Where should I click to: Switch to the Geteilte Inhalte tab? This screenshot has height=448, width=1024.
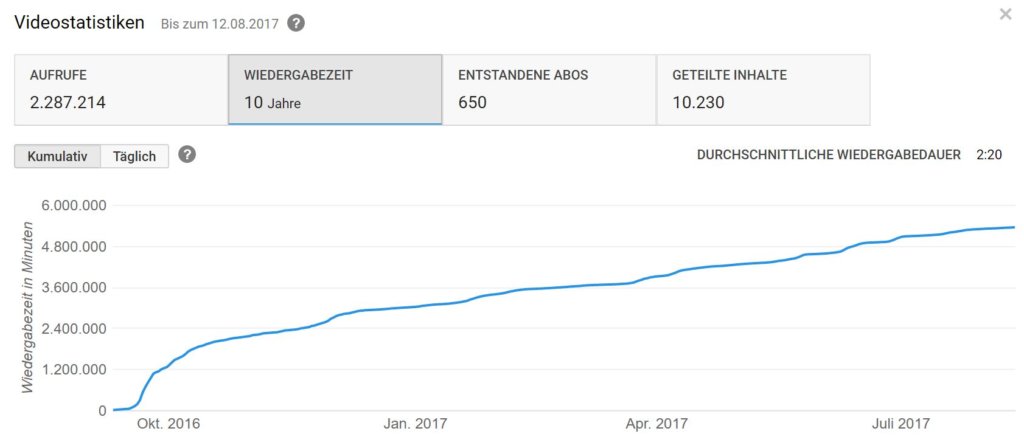tap(763, 89)
